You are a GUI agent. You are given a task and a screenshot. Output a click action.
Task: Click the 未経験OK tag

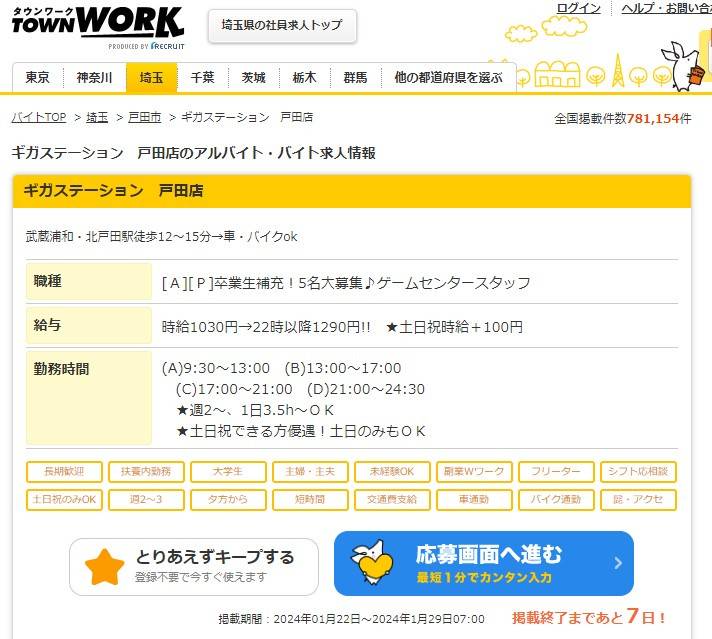(398, 472)
